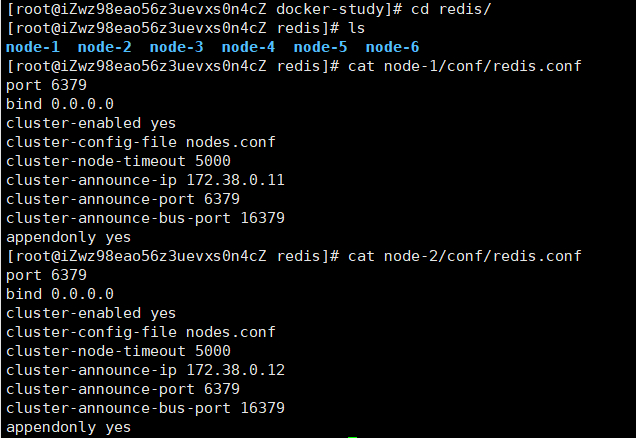Click the terminal cursor at the bottom

(351, 436)
